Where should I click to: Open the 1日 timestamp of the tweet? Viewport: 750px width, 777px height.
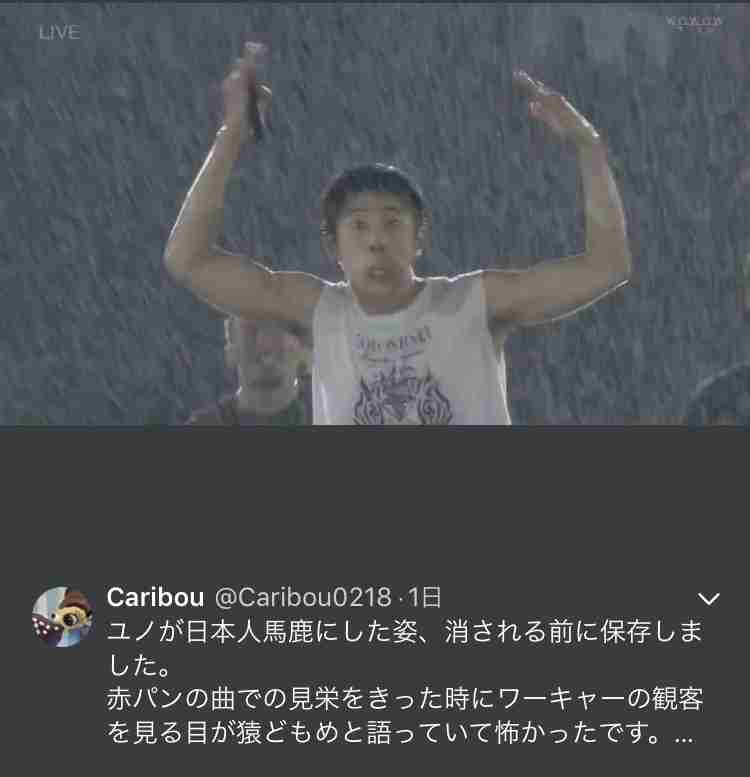425,597
